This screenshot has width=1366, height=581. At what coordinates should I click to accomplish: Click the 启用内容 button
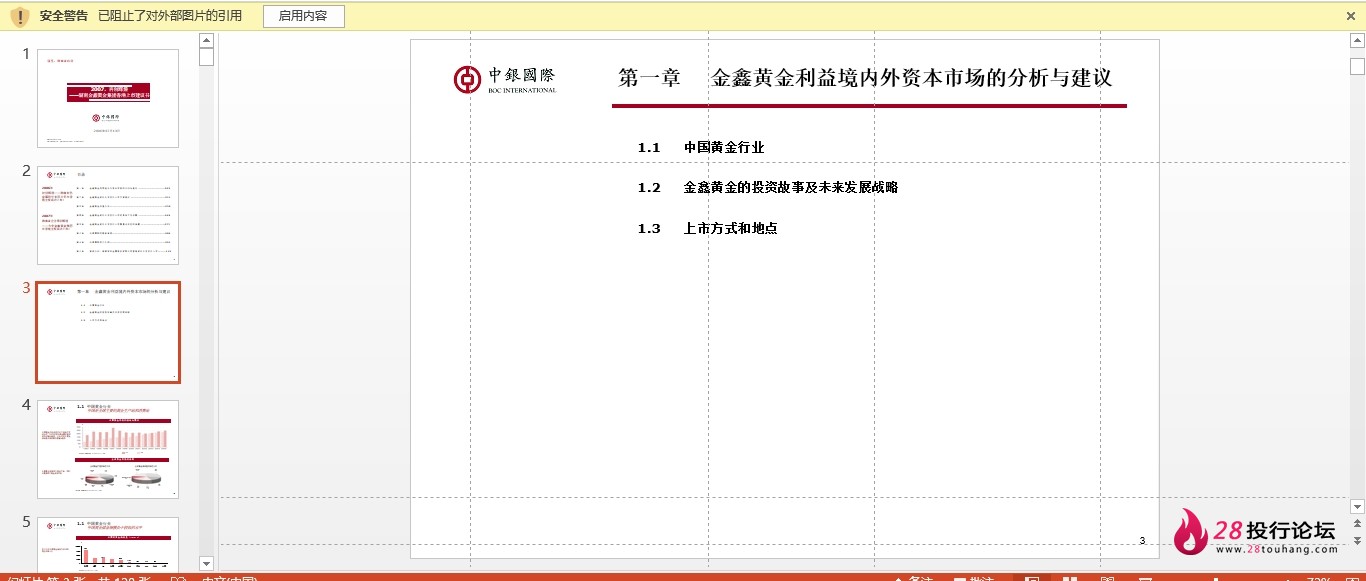[x=304, y=16]
